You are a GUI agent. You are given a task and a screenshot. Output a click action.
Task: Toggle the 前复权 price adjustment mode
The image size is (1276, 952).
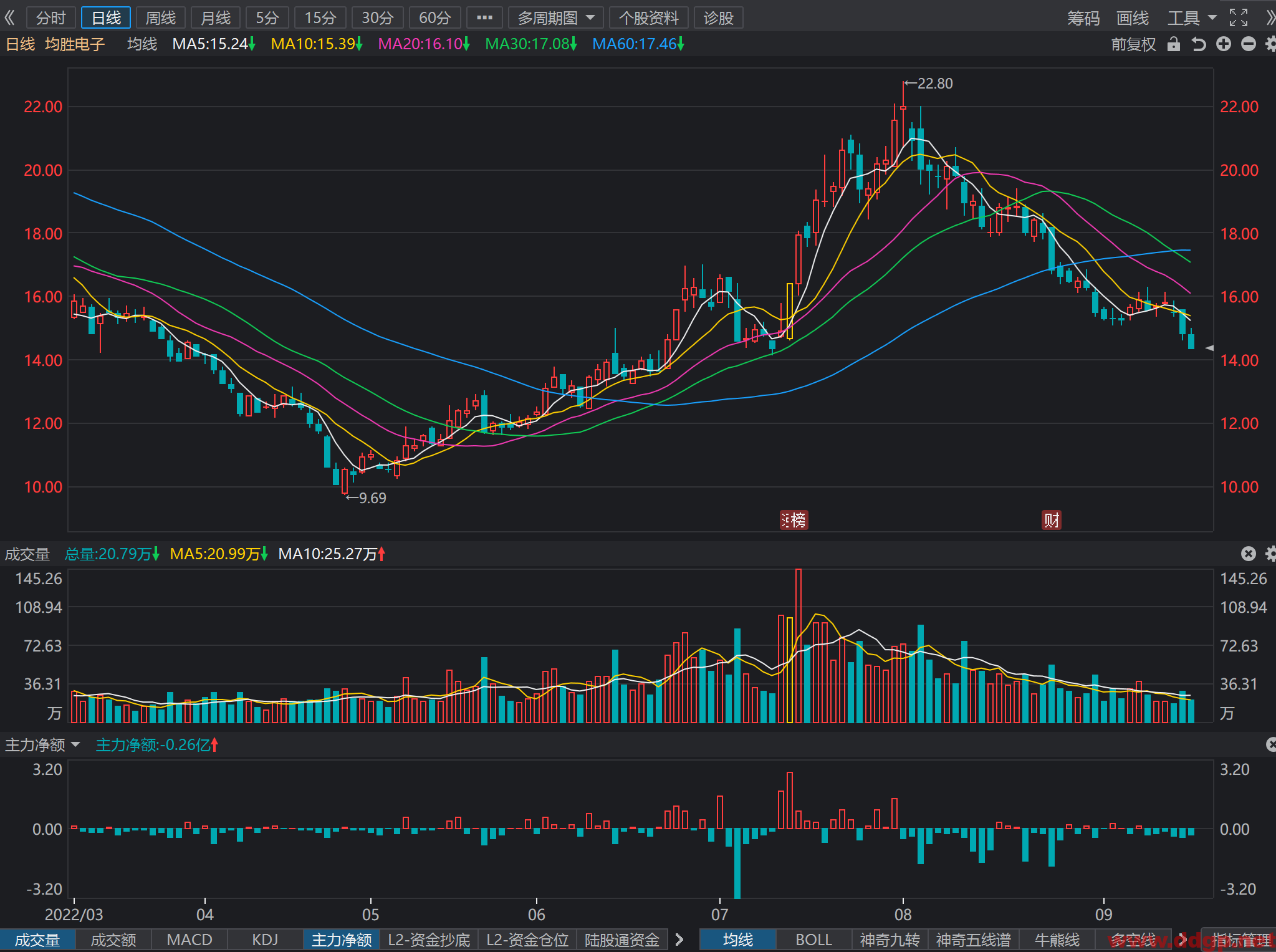point(1133,44)
